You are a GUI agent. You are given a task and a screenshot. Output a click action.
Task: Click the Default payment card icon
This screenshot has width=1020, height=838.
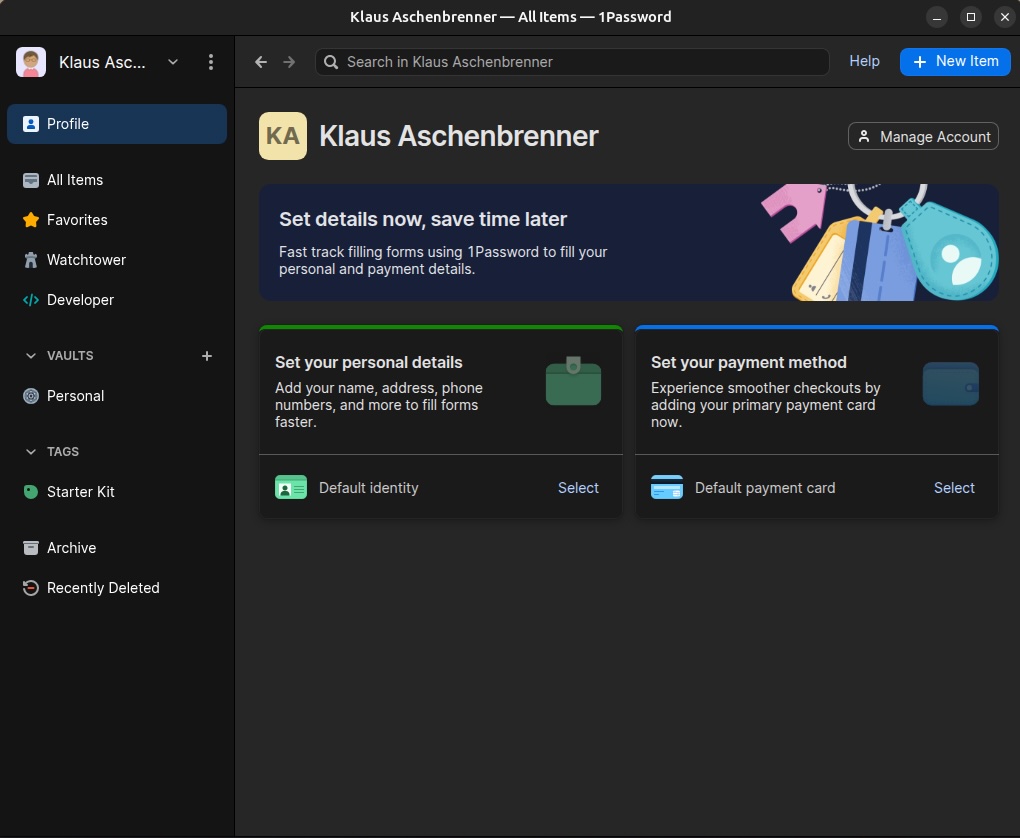point(667,487)
